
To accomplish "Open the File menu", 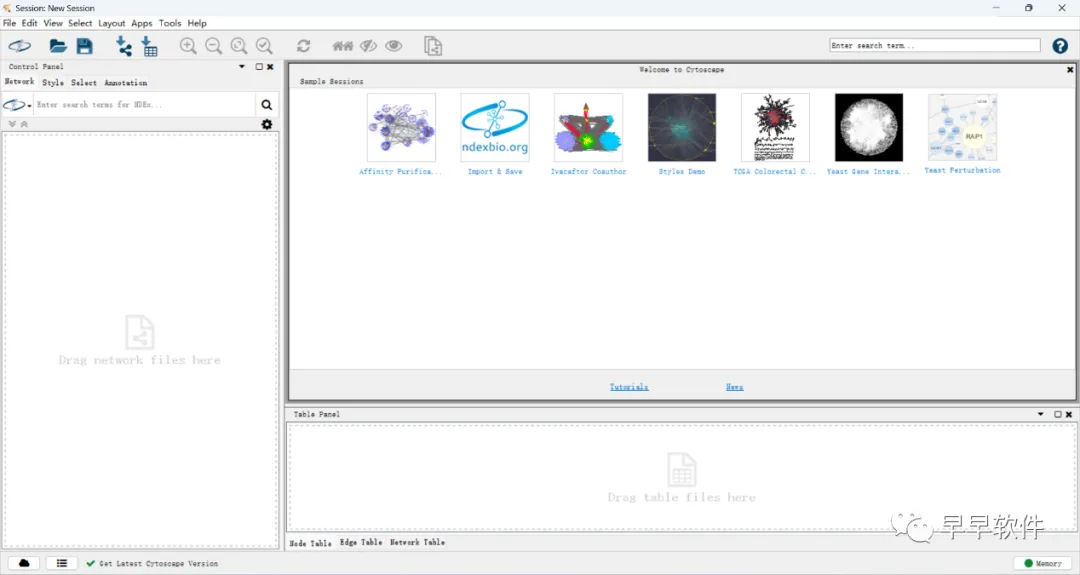I will 10,23.
